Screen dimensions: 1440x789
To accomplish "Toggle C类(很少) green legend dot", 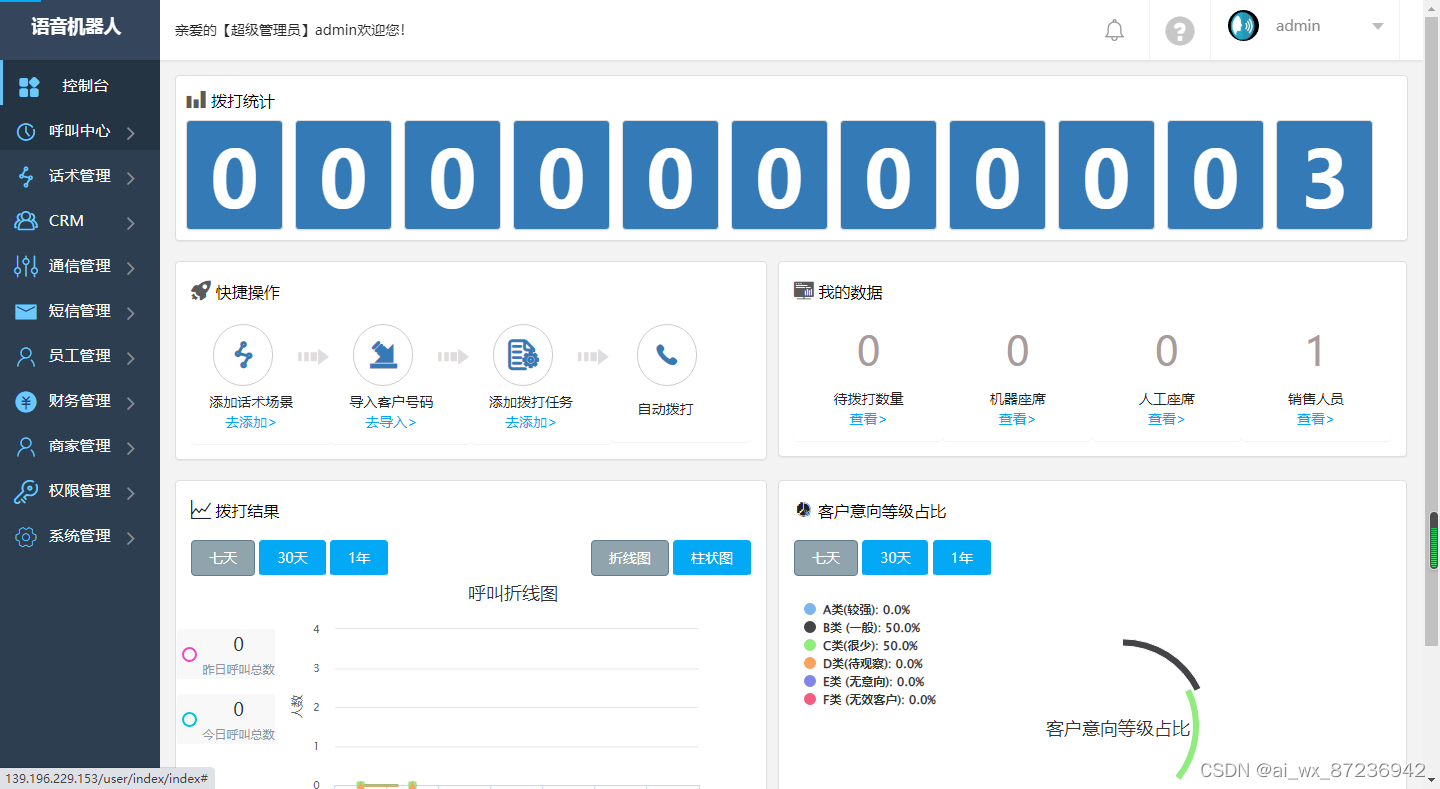I will pos(810,645).
